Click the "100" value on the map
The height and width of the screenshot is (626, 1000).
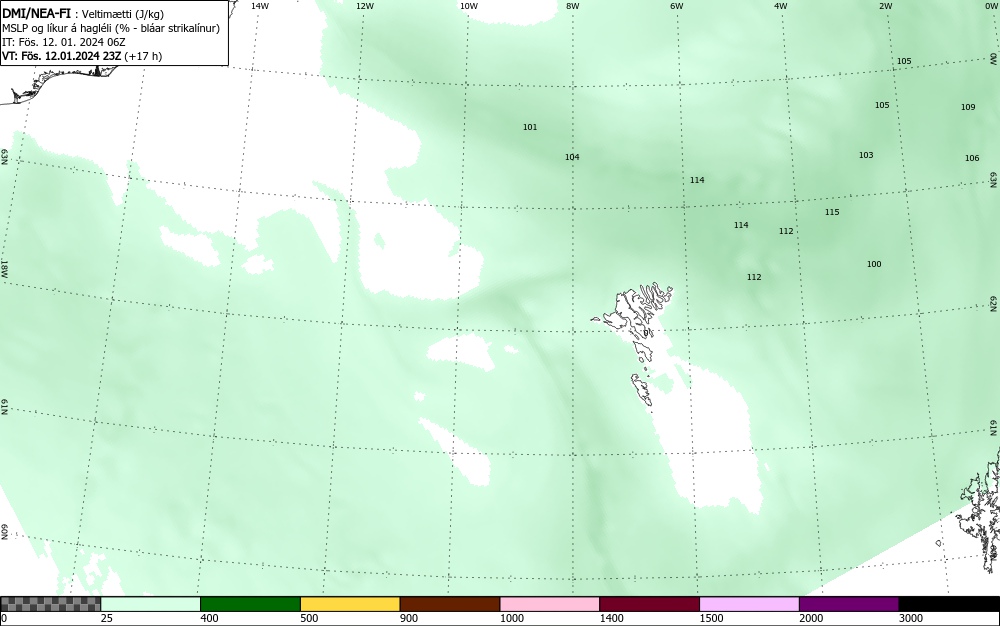coord(874,264)
